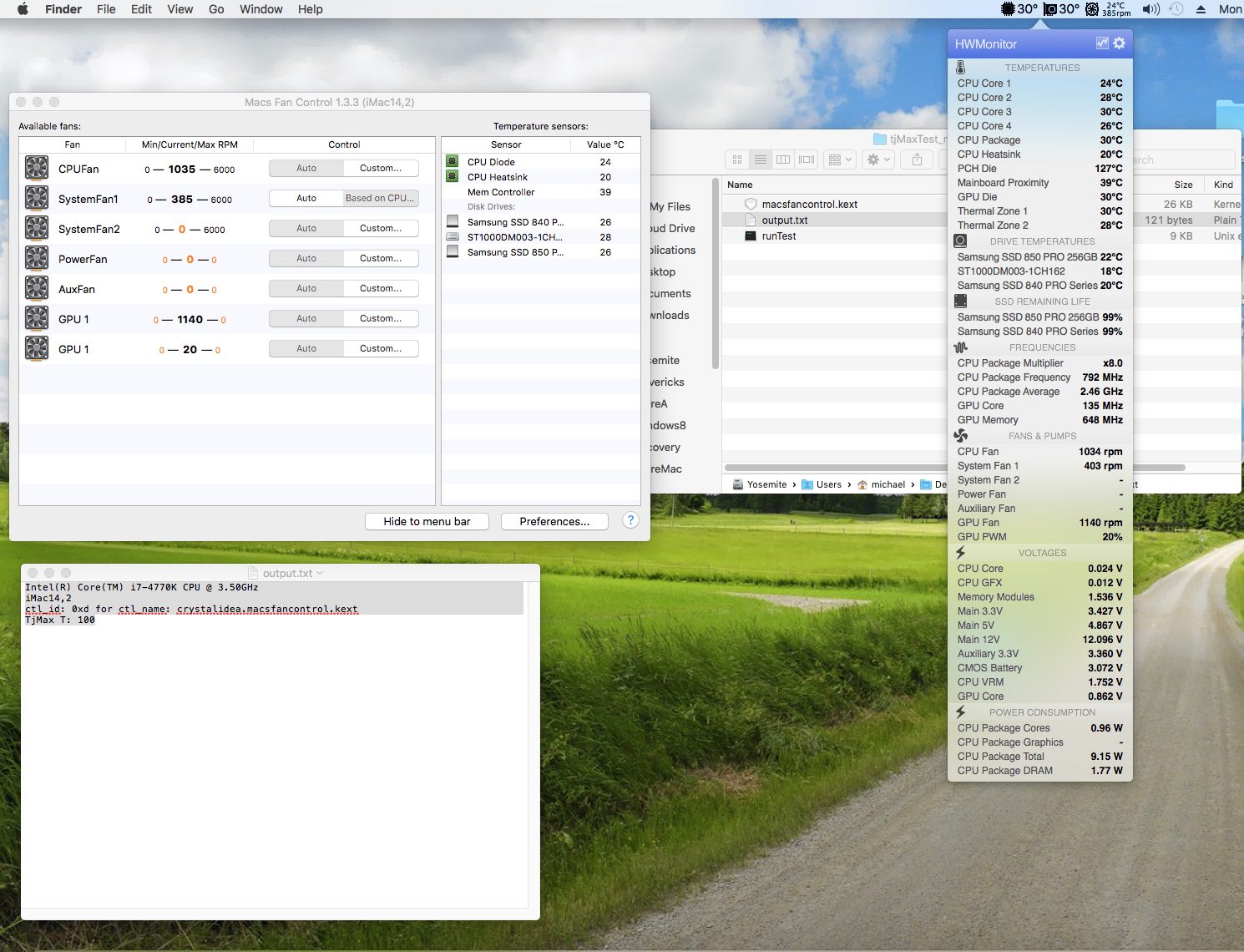Open Finder arrange-by dropdown

coord(840,160)
